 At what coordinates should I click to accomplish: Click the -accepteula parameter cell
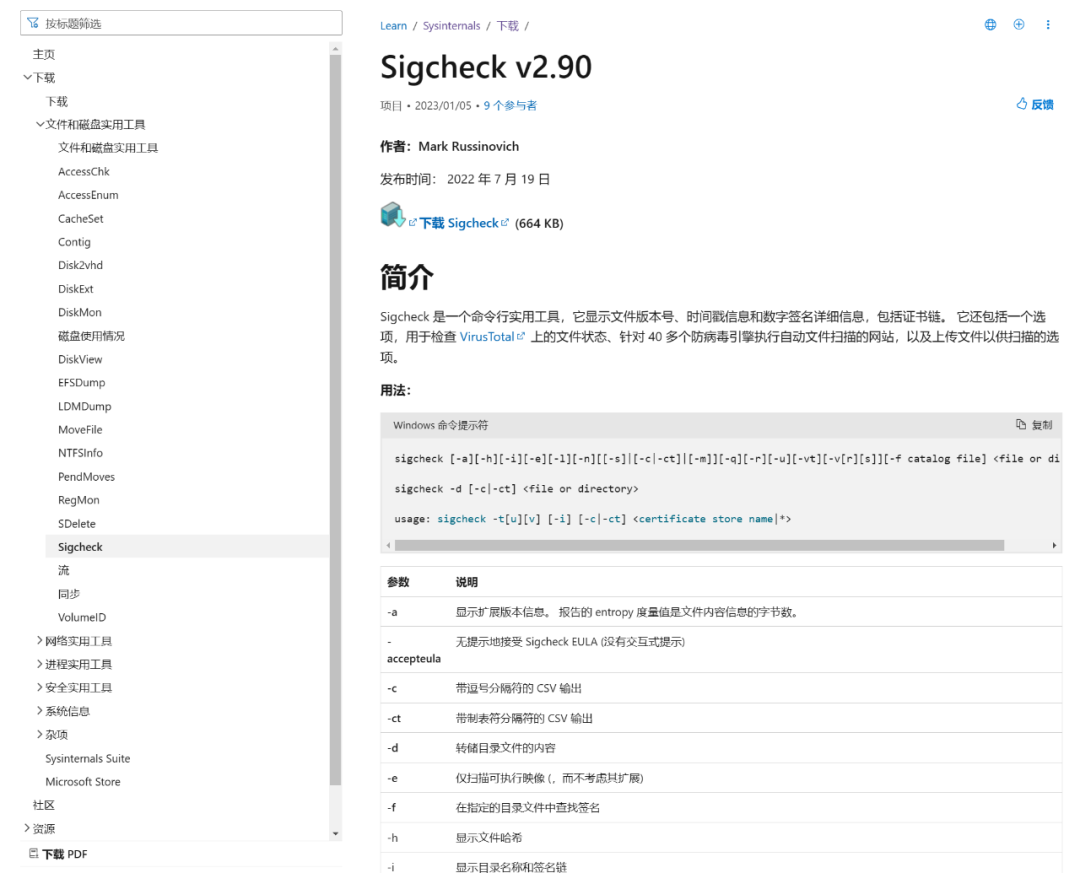414,650
